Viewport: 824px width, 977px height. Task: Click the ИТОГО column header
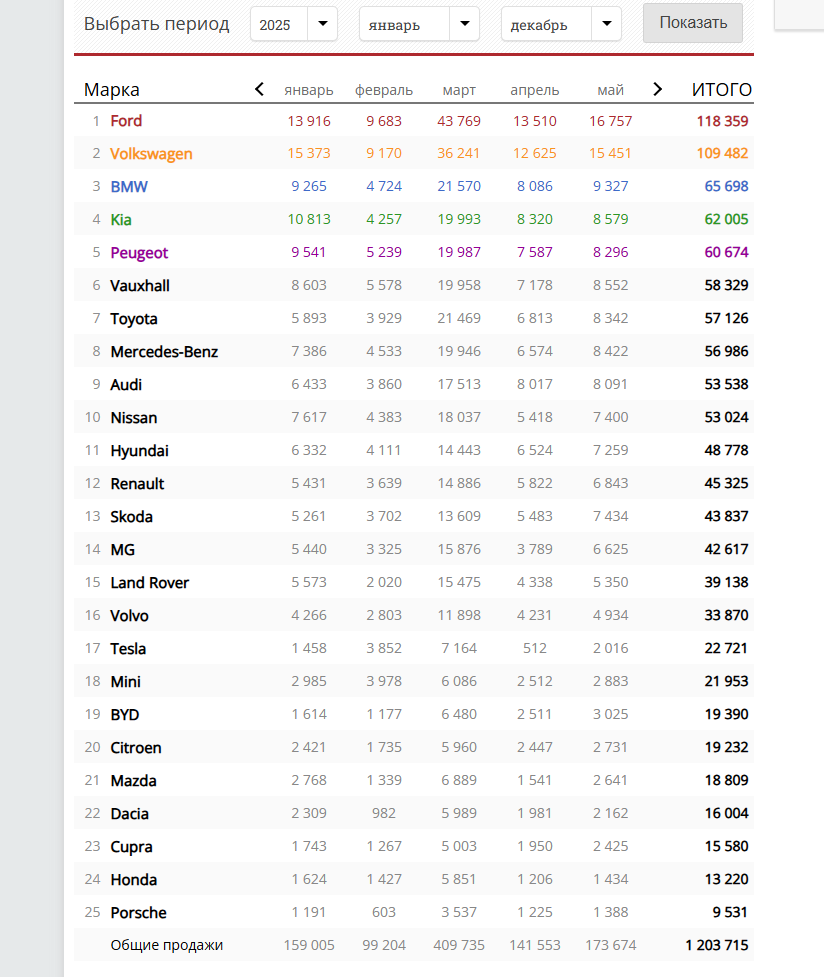(722, 90)
